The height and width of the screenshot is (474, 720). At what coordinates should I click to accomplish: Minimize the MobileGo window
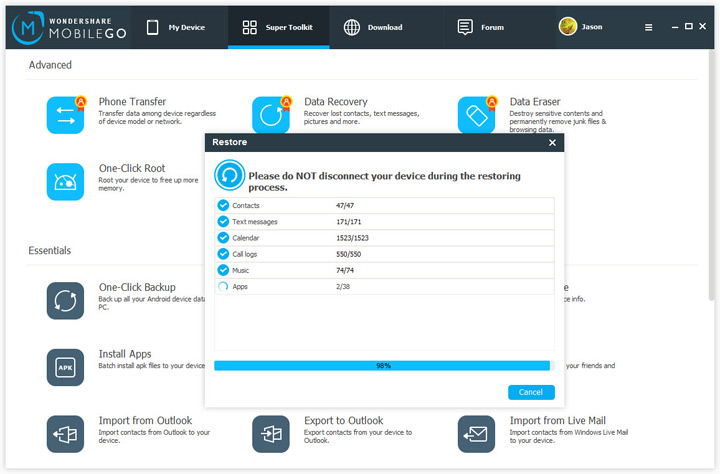point(675,28)
